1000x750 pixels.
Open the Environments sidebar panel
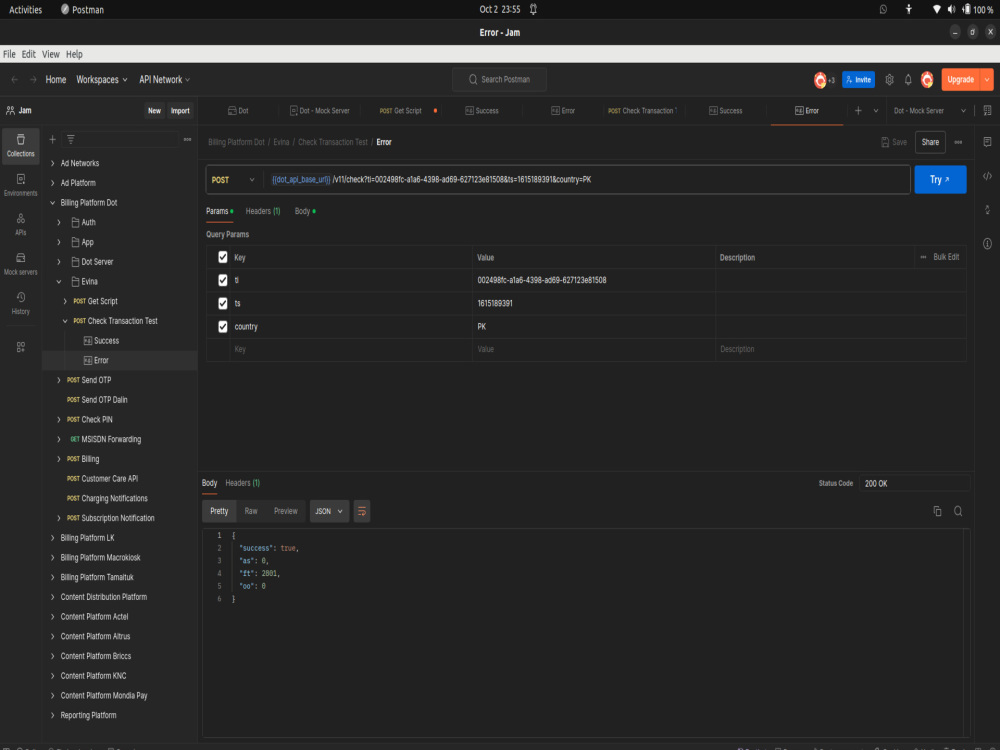tap(20, 185)
